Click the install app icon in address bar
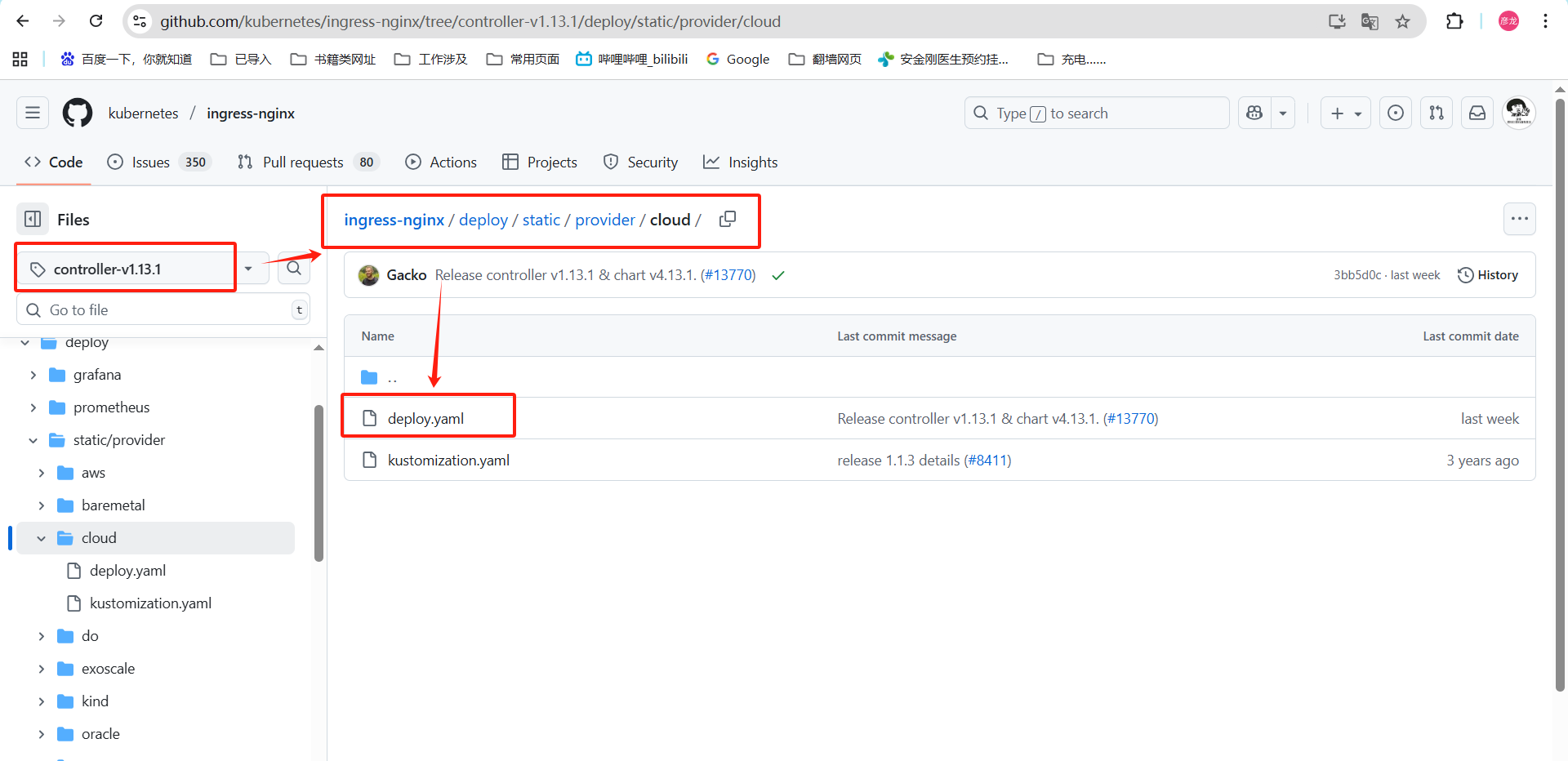The image size is (1568, 761). (x=1337, y=21)
